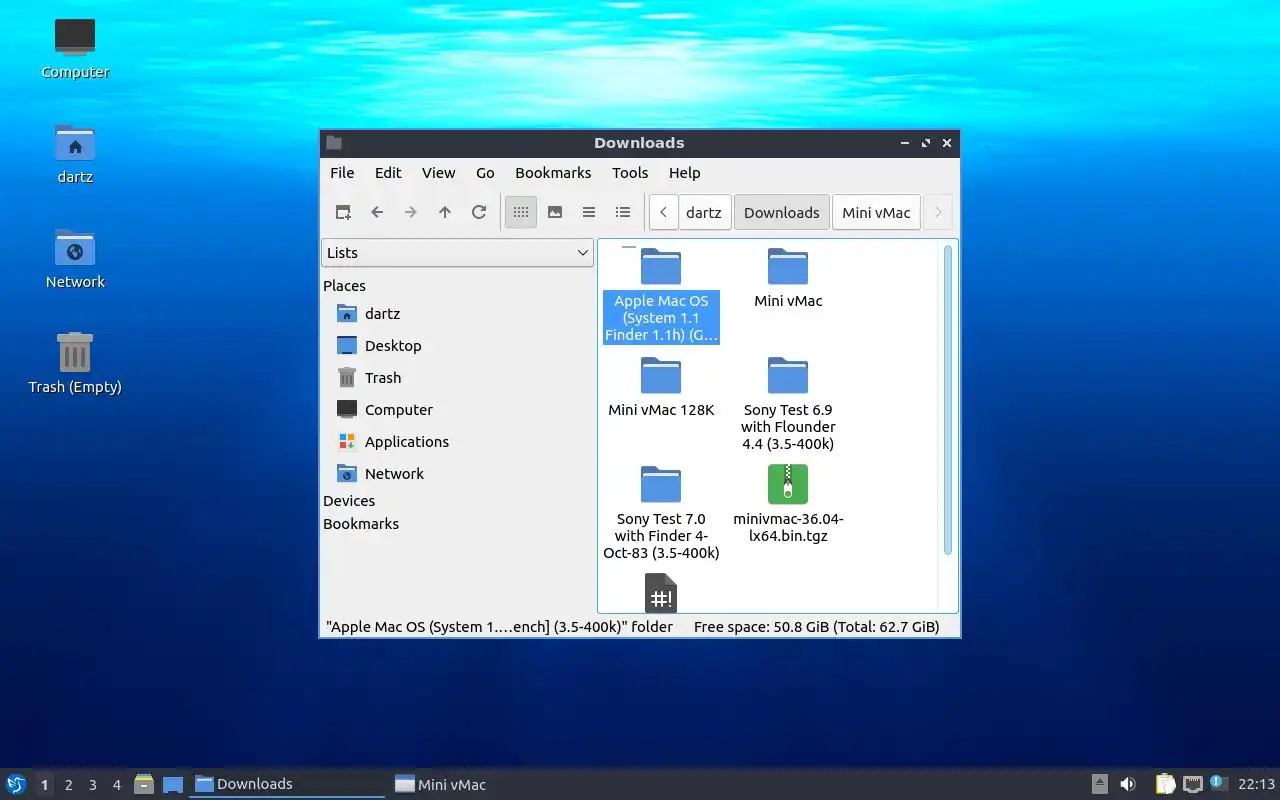Open the Lists side pane dropdown
1280x800 pixels.
(458, 253)
